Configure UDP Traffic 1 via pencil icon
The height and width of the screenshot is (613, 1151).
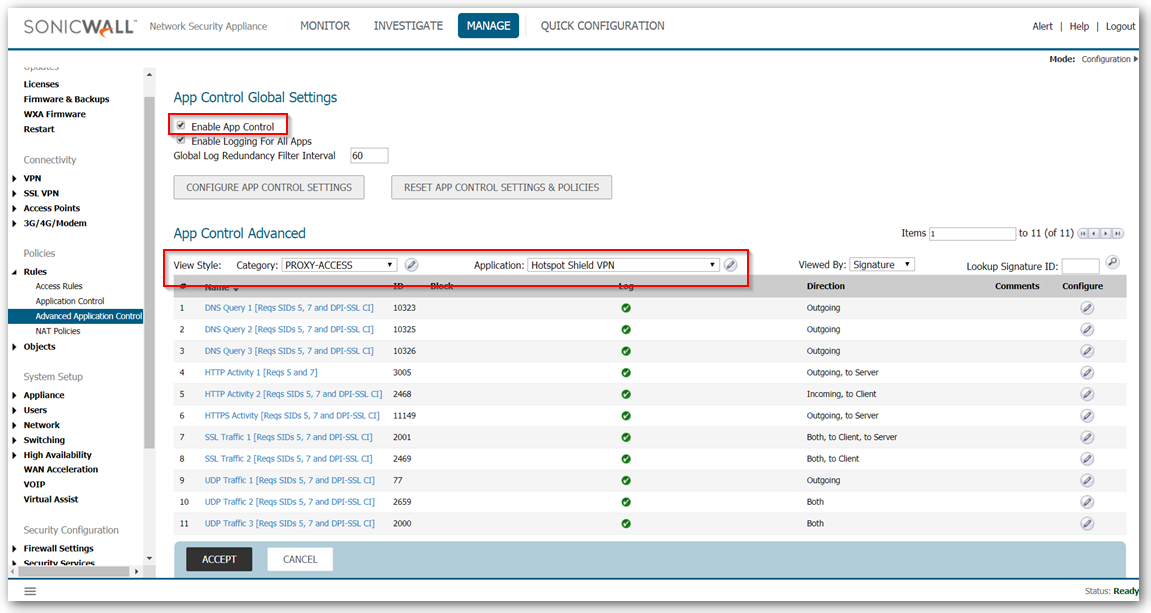click(1086, 481)
